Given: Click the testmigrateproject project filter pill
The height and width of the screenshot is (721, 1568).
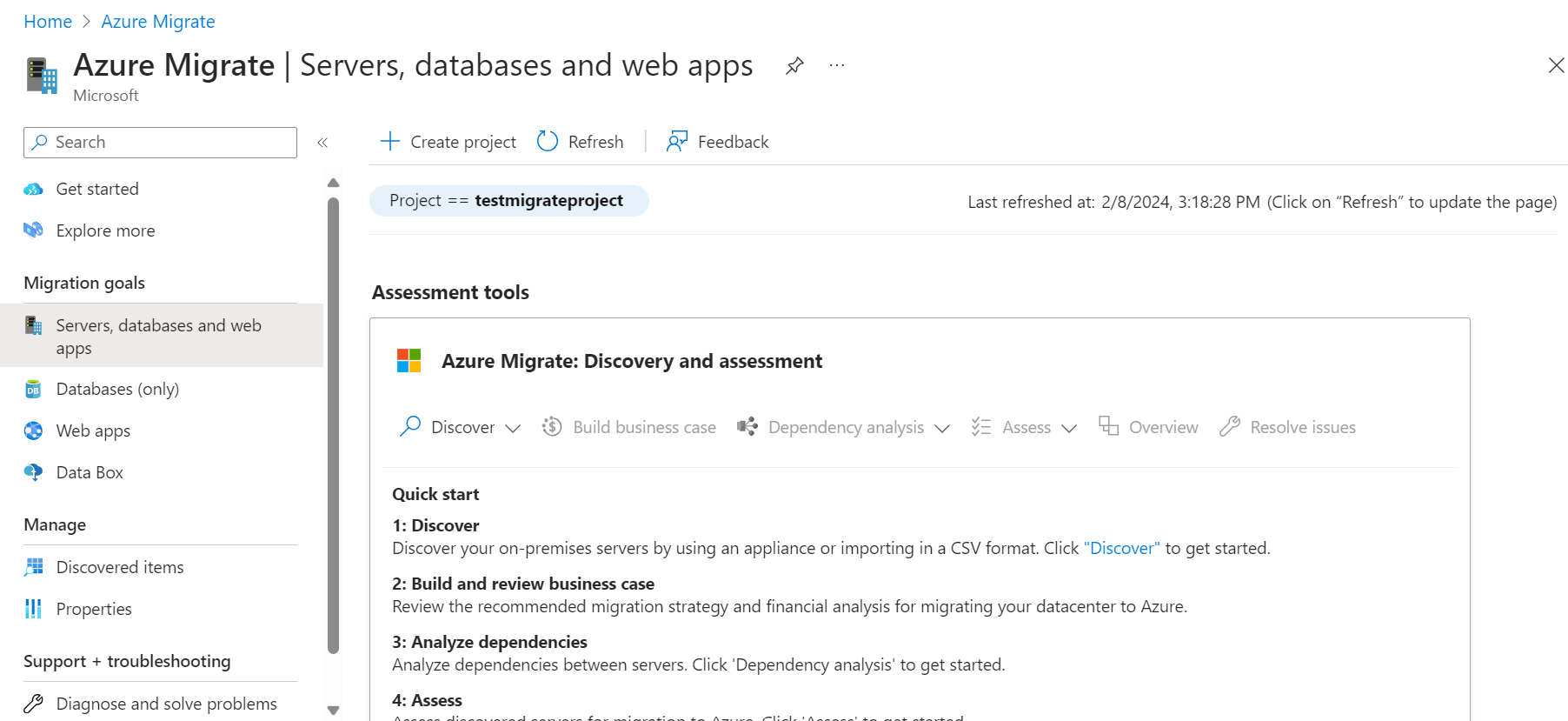Looking at the screenshot, I should pyautogui.click(x=508, y=201).
